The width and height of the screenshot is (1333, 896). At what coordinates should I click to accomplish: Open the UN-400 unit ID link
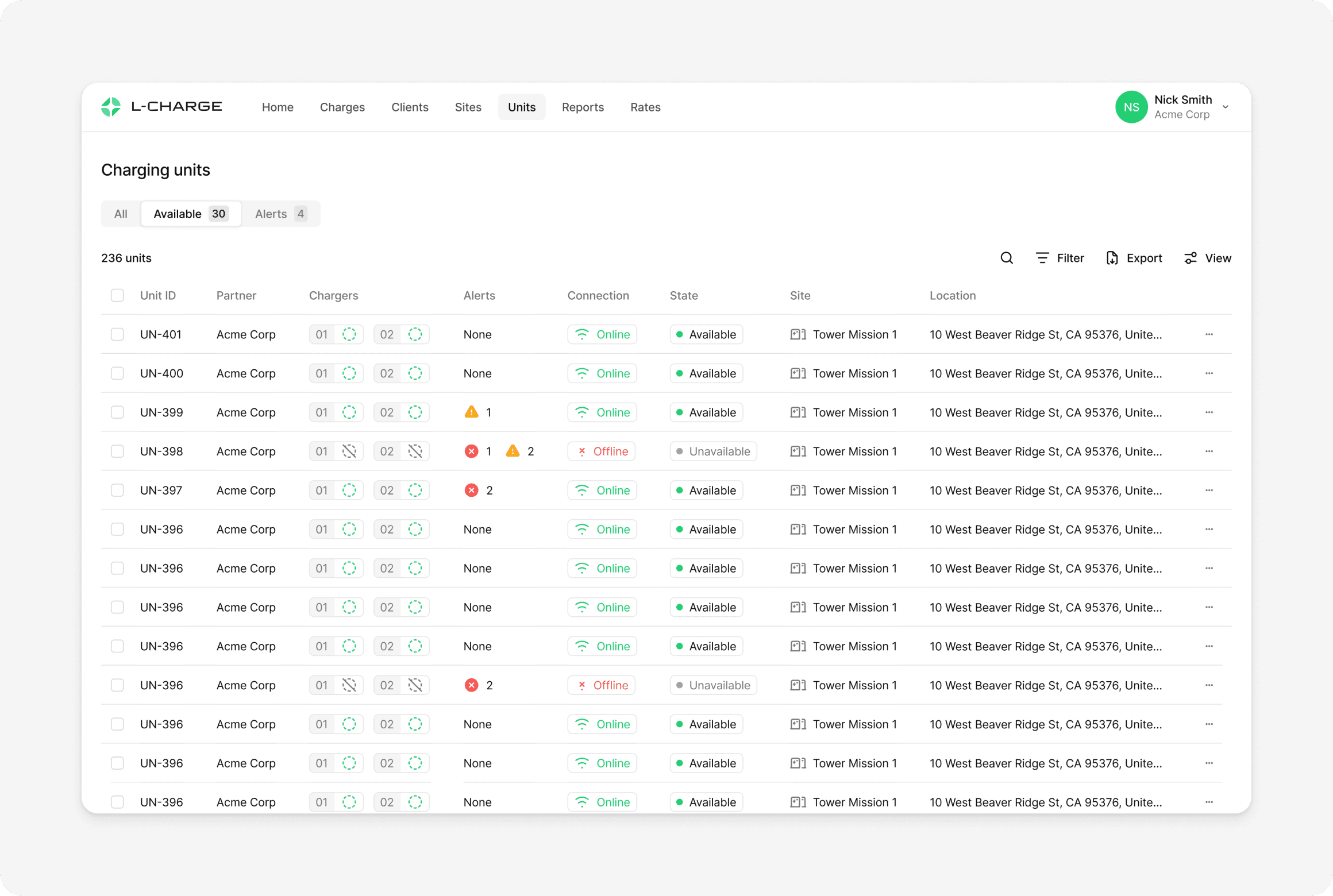coord(161,373)
